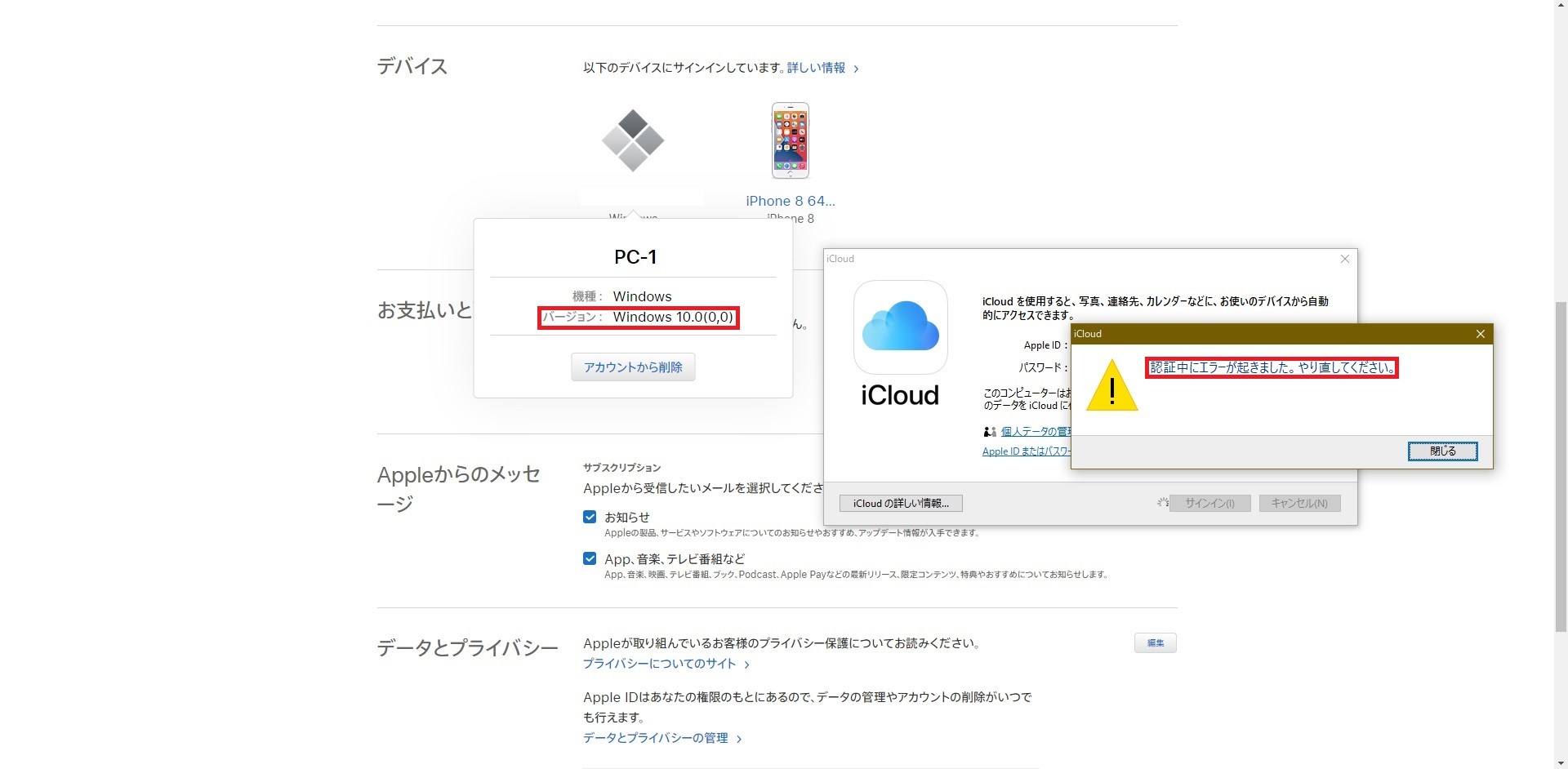
Task: Click the 編集 button for データとプライバシー
Action: [1155, 643]
